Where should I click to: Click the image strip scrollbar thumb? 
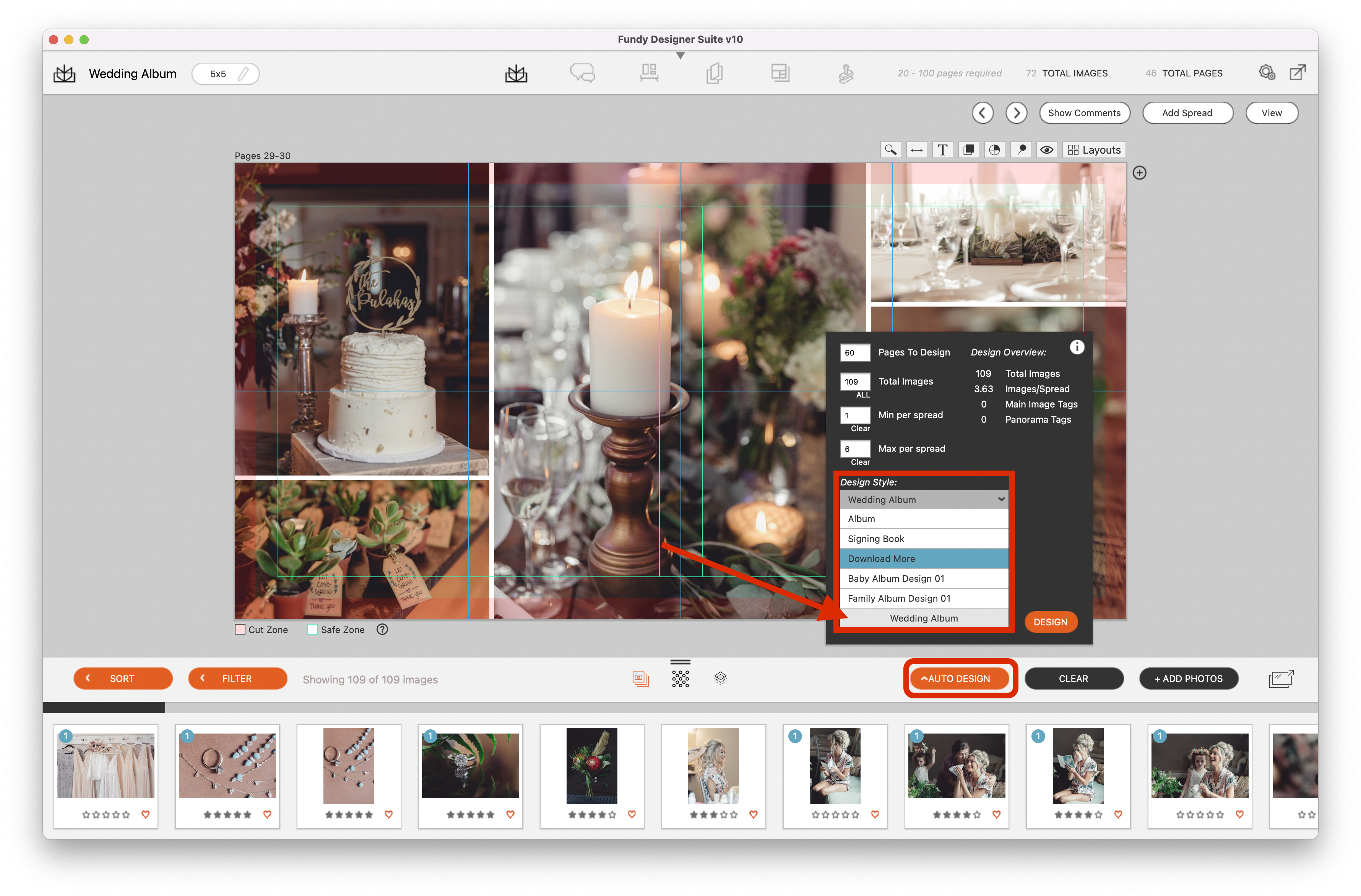[x=104, y=708]
